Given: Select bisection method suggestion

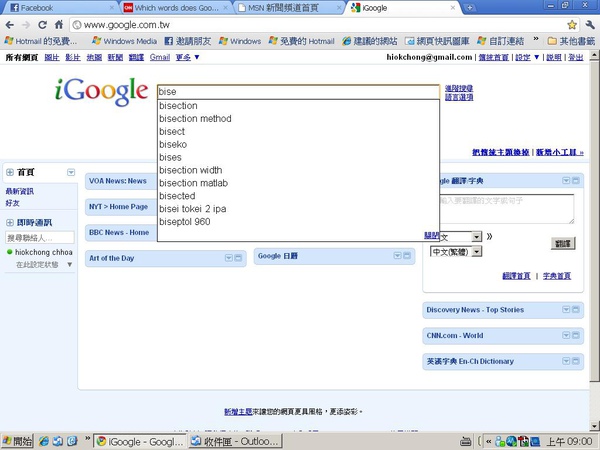Looking at the screenshot, I should point(298,119).
